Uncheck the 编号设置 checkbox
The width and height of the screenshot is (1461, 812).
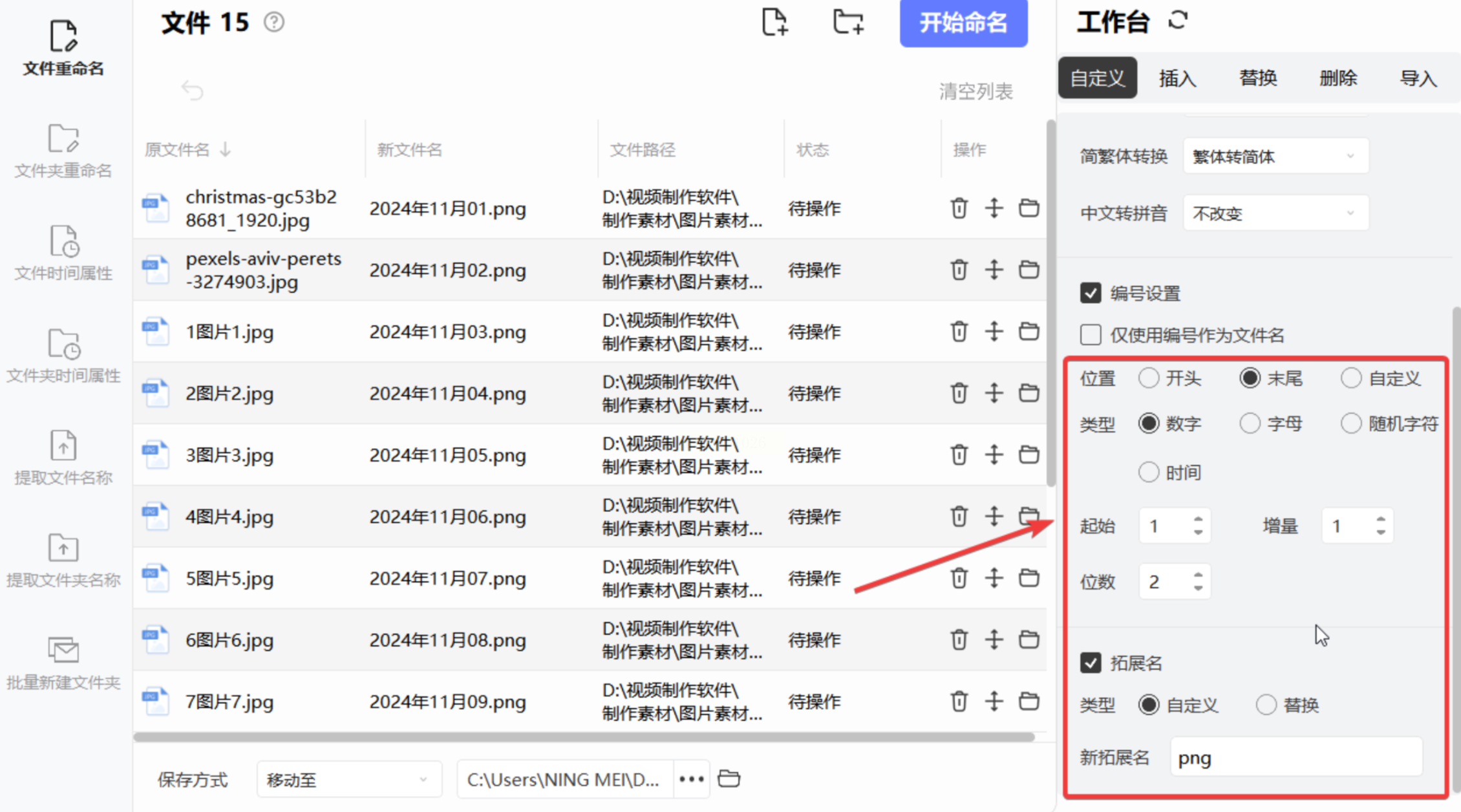pyautogui.click(x=1091, y=293)
